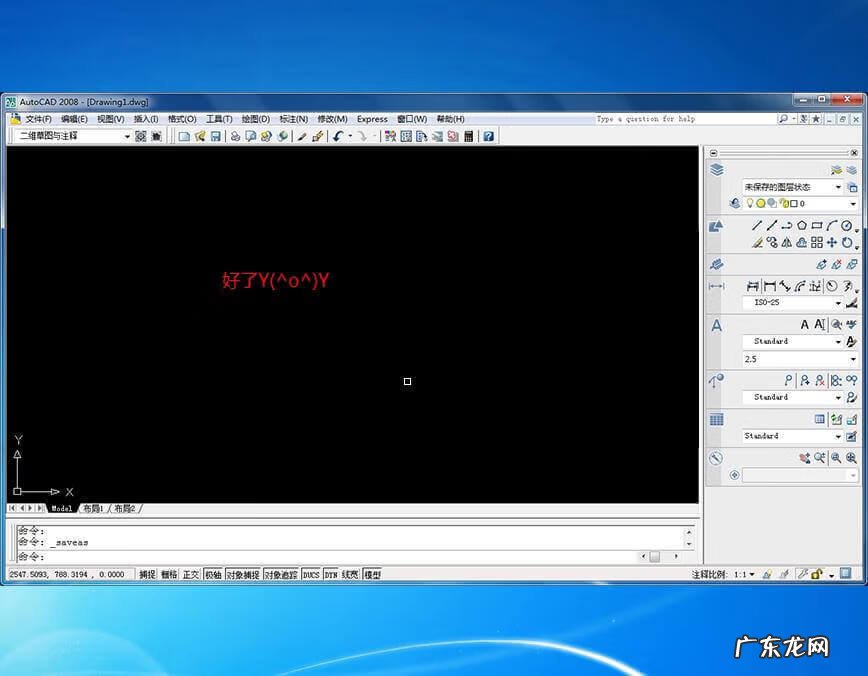Click the Multiline Text A icon
This screenshot has width=868, height=676.
[805, 325]
